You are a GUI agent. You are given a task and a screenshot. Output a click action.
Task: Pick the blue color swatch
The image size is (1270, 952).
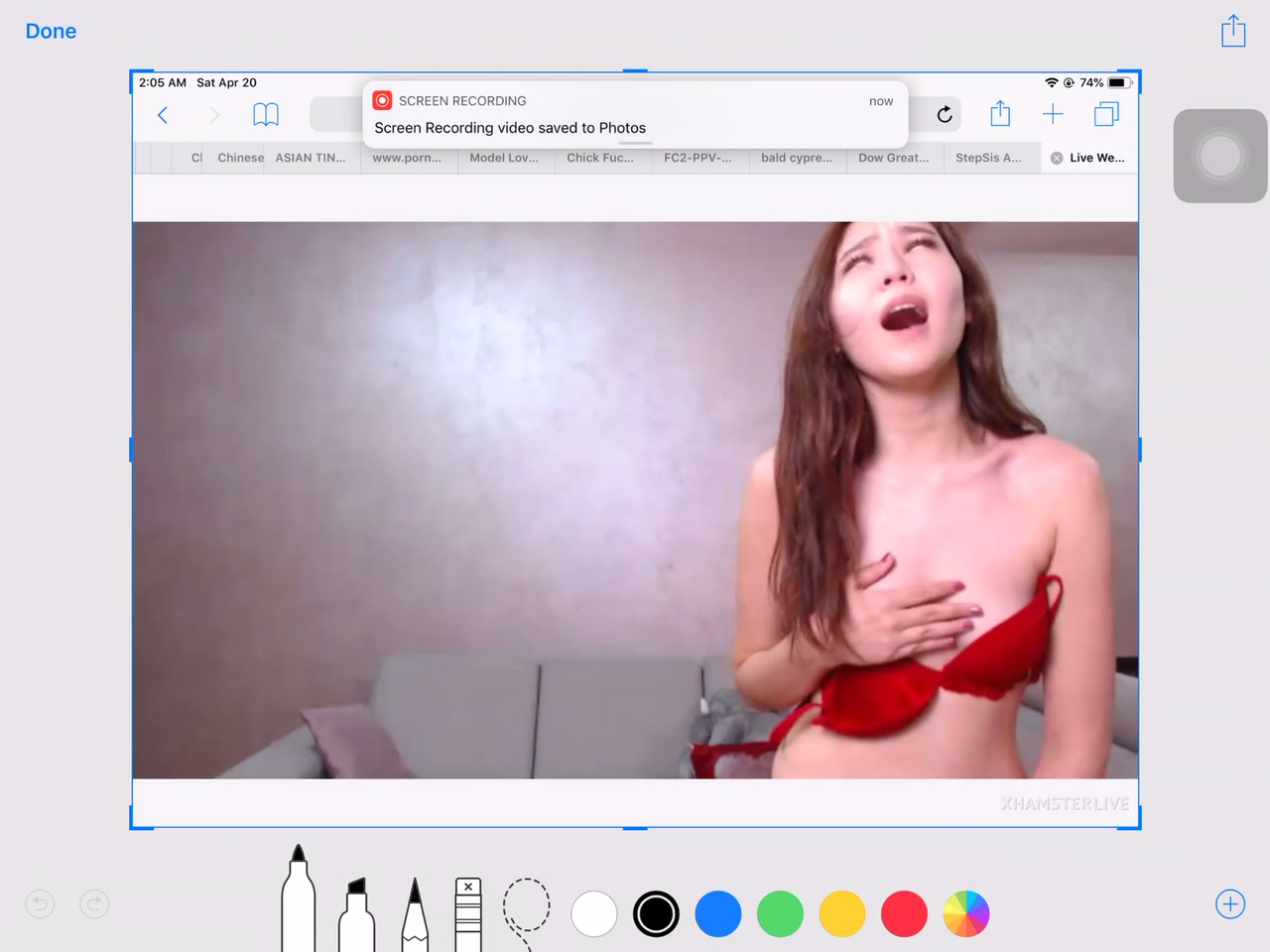[718, 913]
